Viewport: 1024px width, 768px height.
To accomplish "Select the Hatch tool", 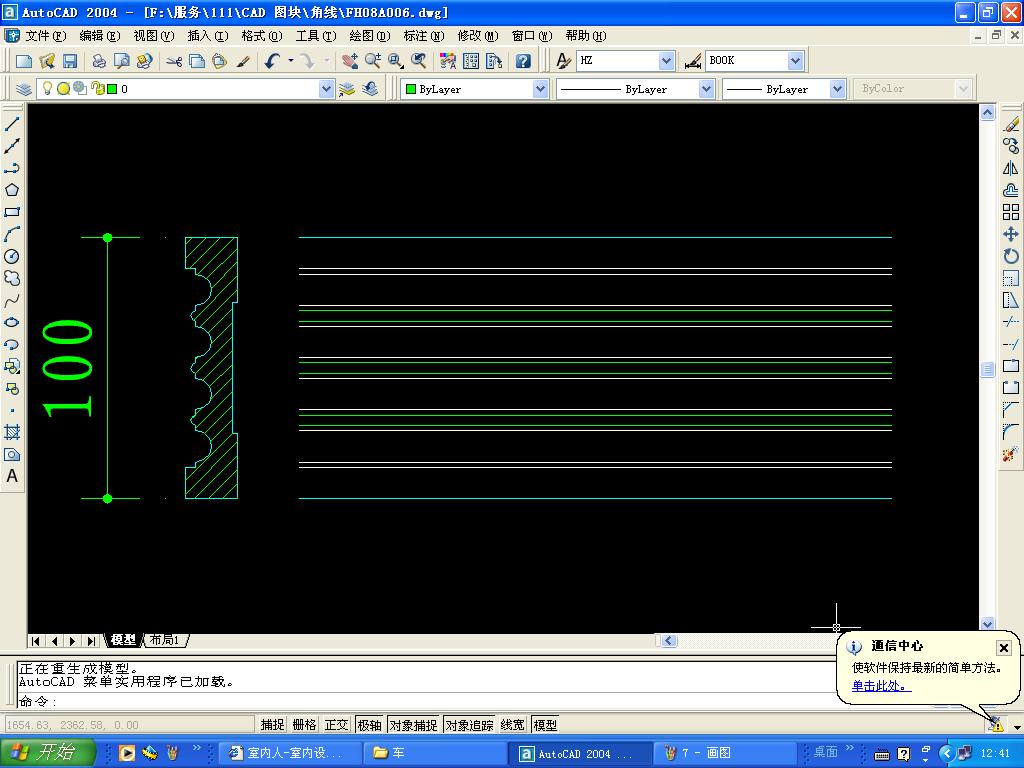I will pyautogui.click(x=12, y=433).
